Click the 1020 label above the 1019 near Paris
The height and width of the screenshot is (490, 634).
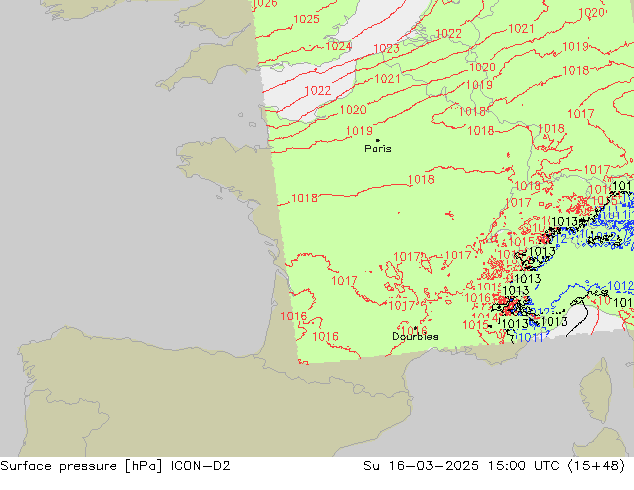pyautogui.click(x=353, y=110)
